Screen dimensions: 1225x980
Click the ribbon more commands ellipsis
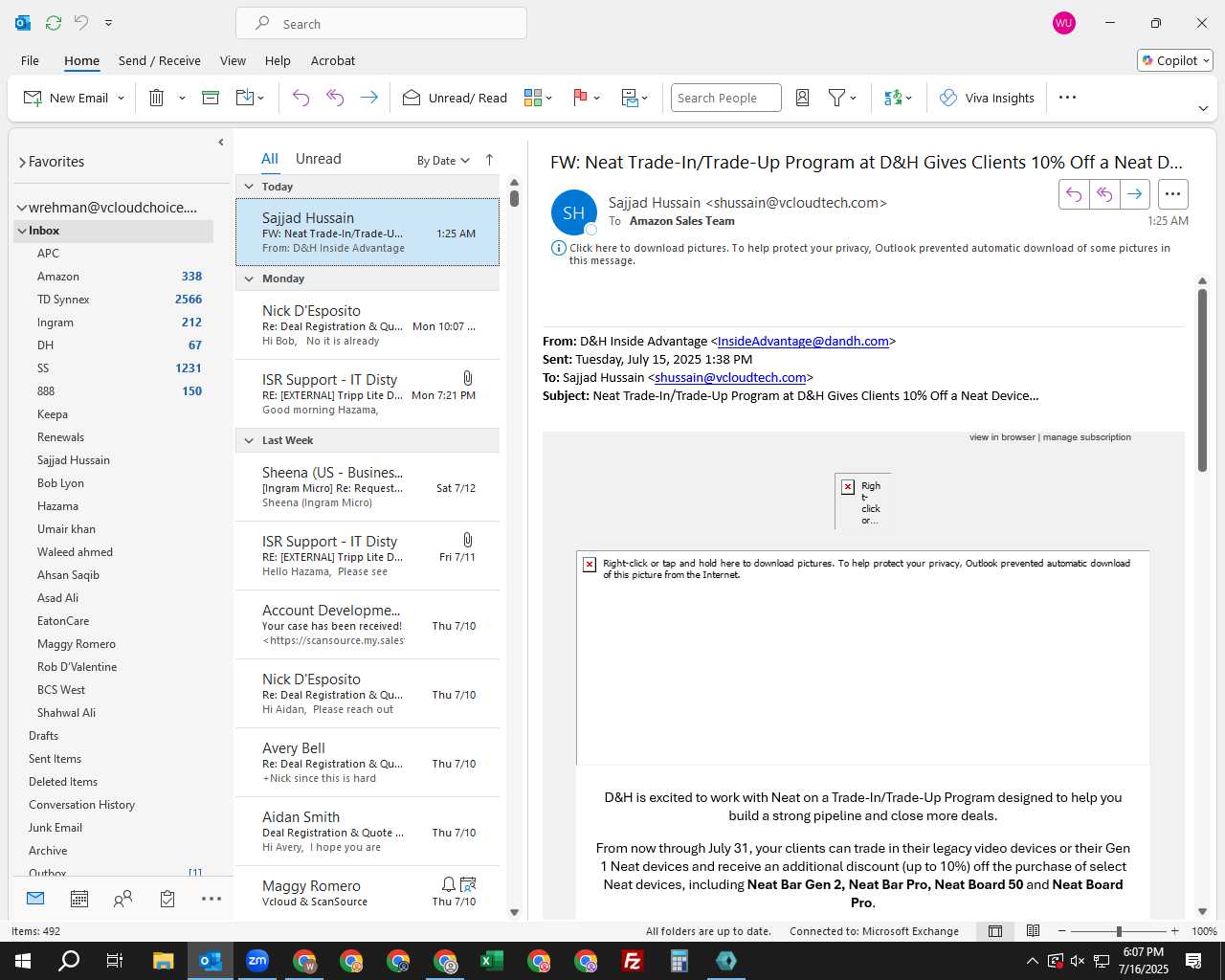1068,98
